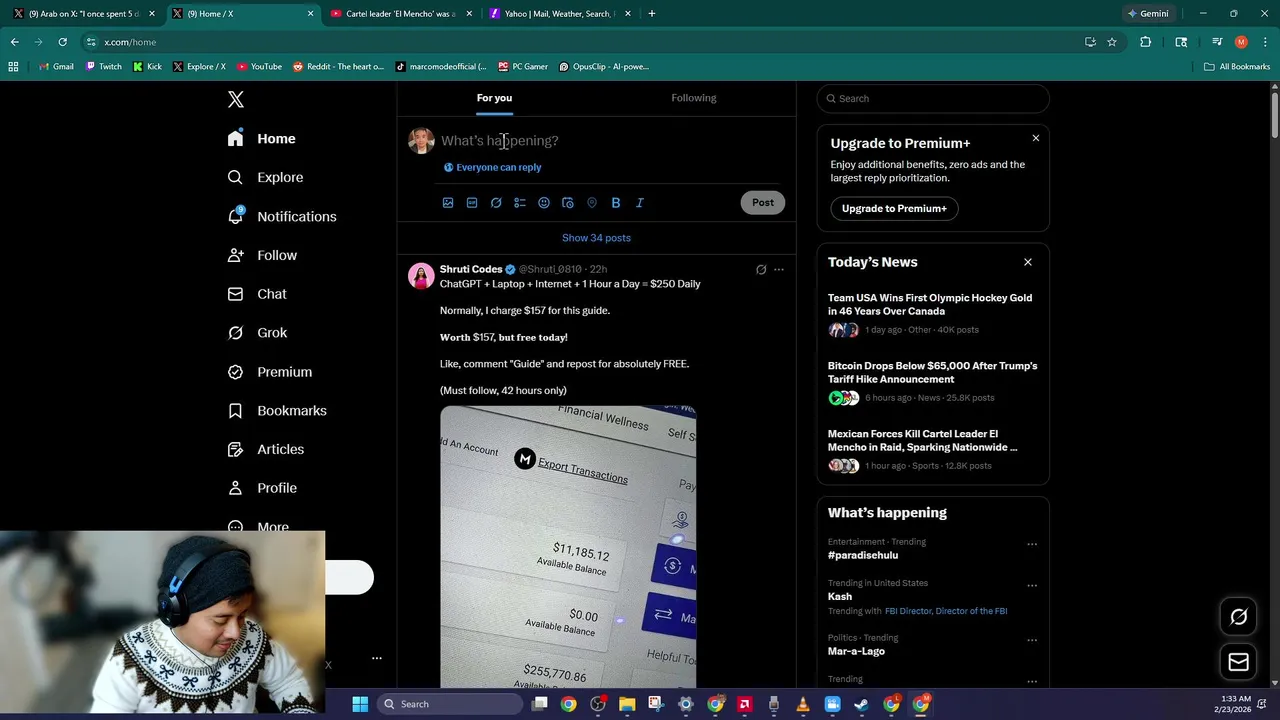The image size is (1280, 720).
Task: Open floating messages button at bottom right
Action: 1238,662
